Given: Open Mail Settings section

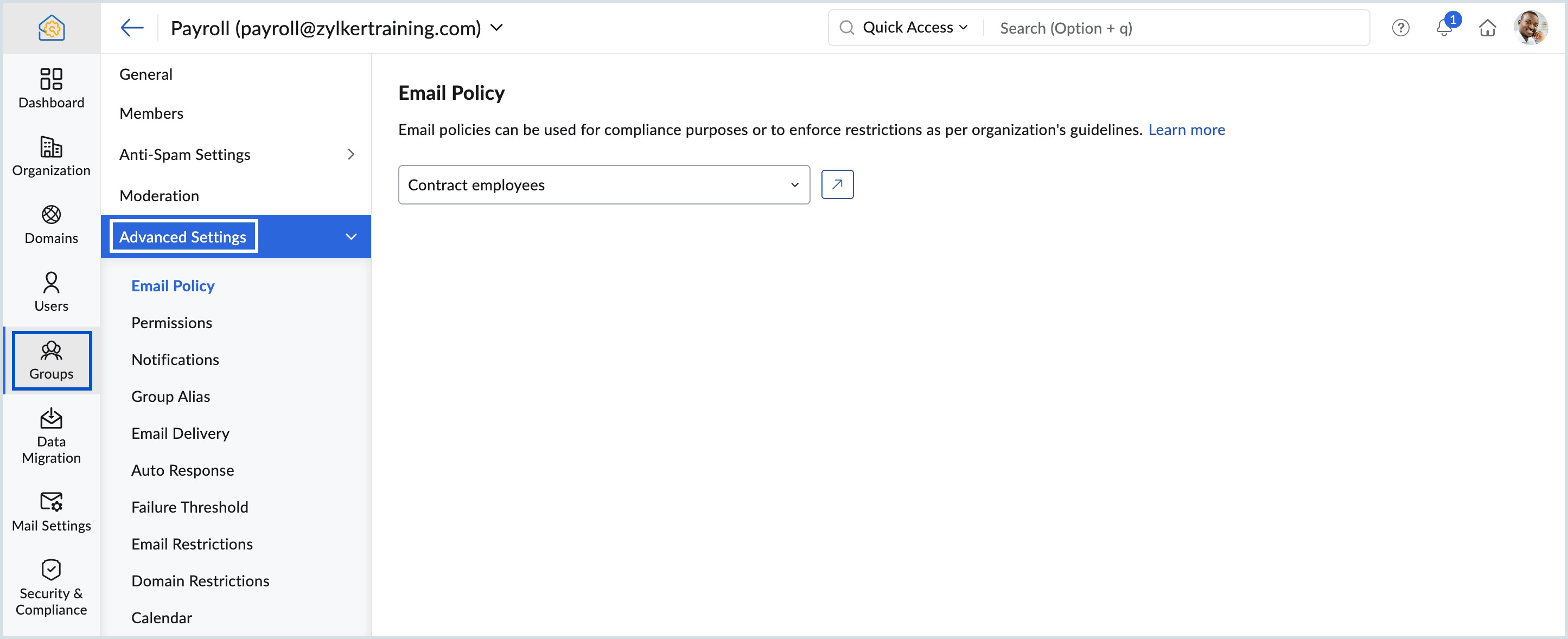Looking at the screenshot, I should (51, 511).
